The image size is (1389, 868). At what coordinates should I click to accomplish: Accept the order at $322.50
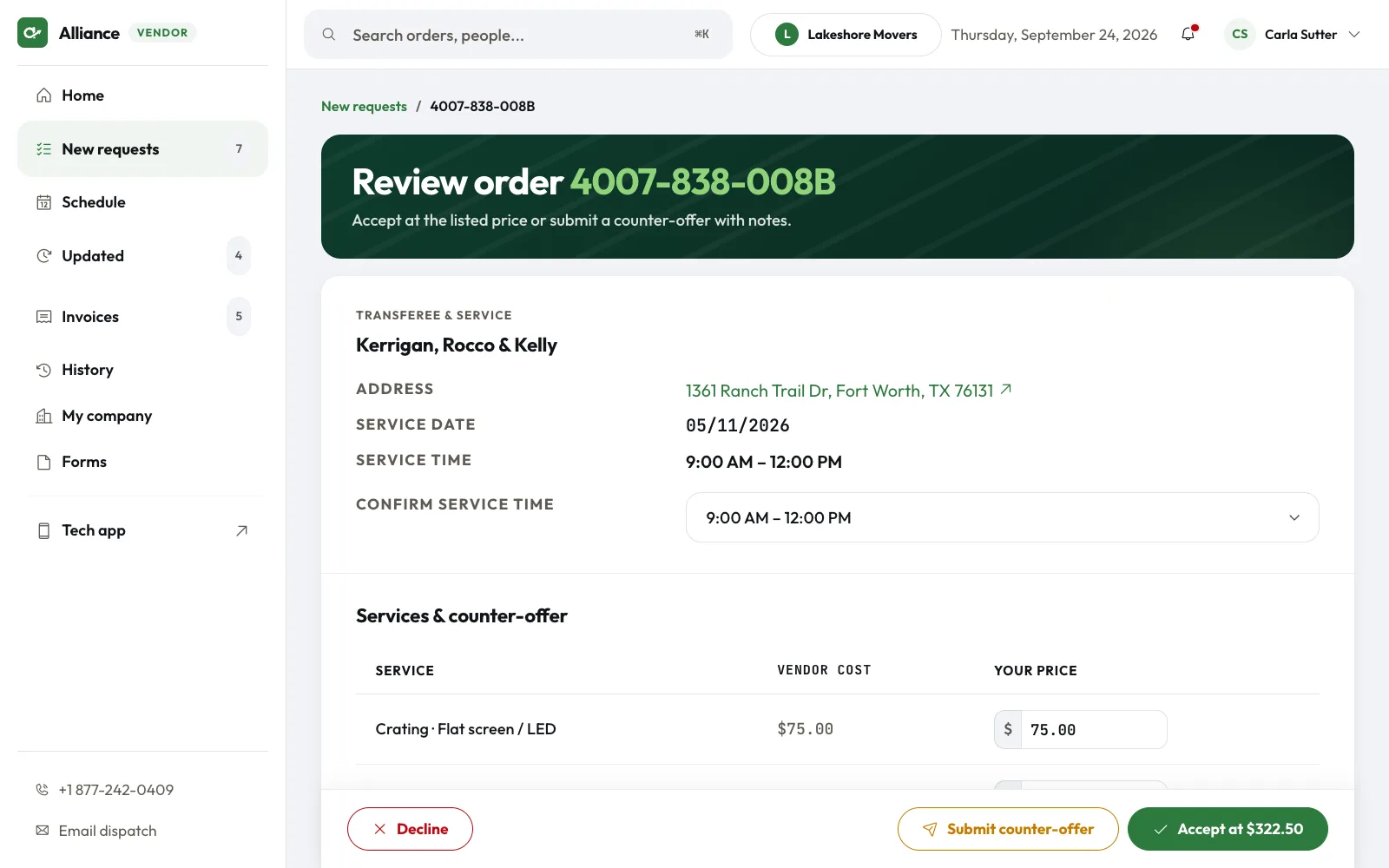coord(1228,829)
